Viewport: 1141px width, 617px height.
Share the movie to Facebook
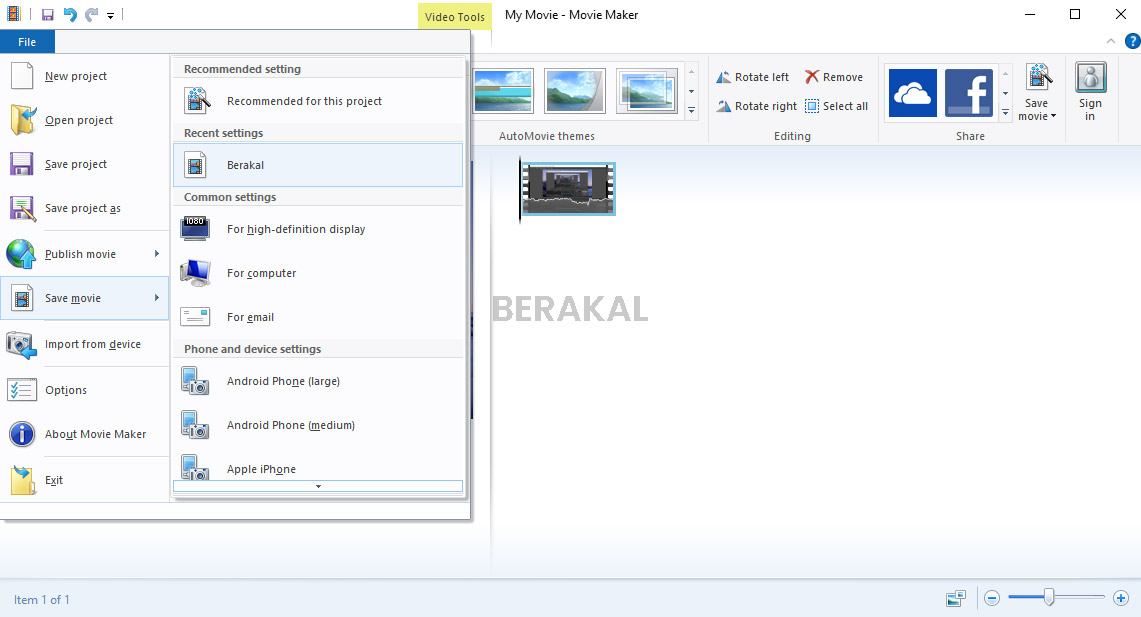click(x=968, y=92)
